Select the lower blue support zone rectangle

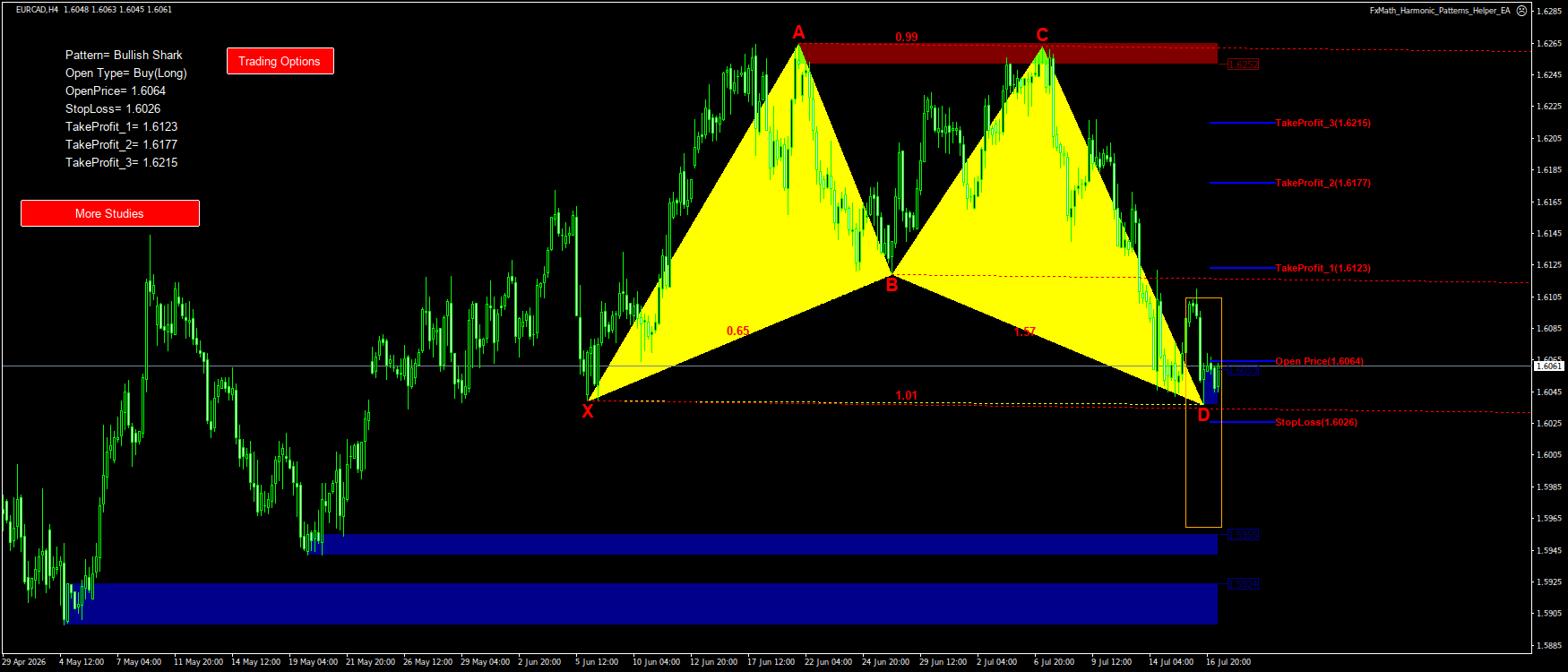point(642,604)
